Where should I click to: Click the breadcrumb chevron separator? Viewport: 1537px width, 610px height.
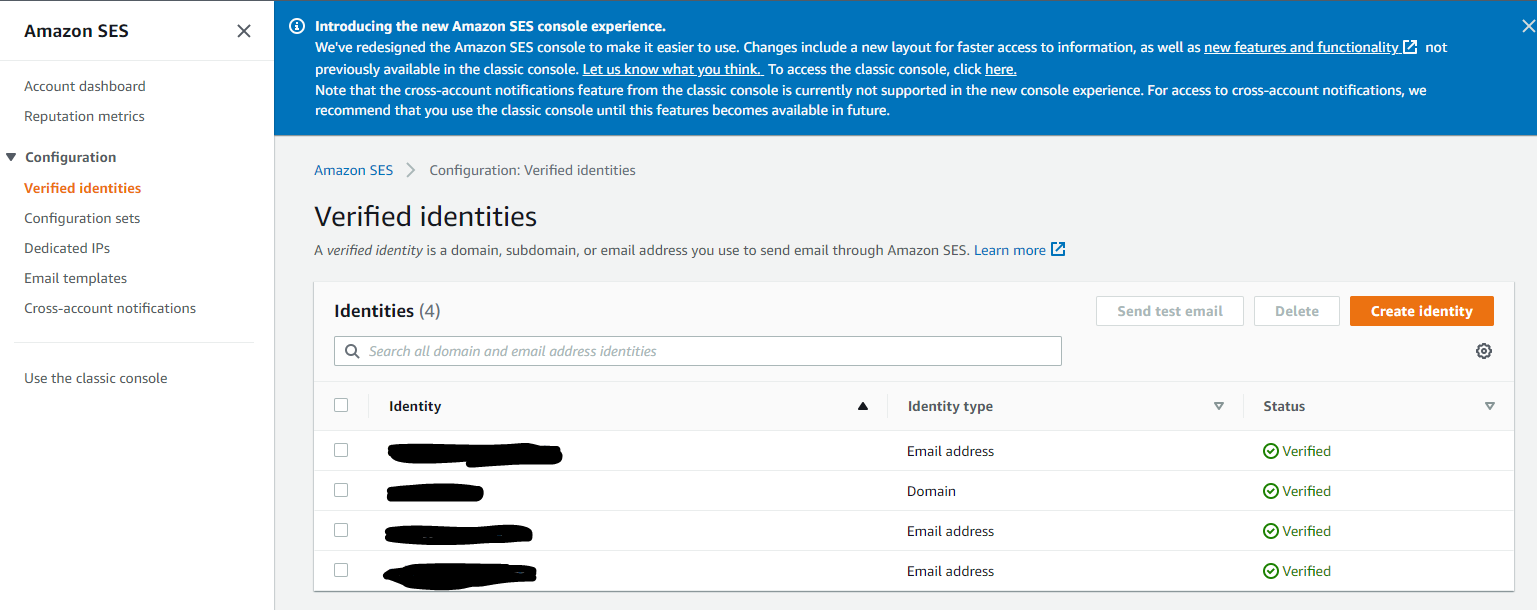(411, 170)
